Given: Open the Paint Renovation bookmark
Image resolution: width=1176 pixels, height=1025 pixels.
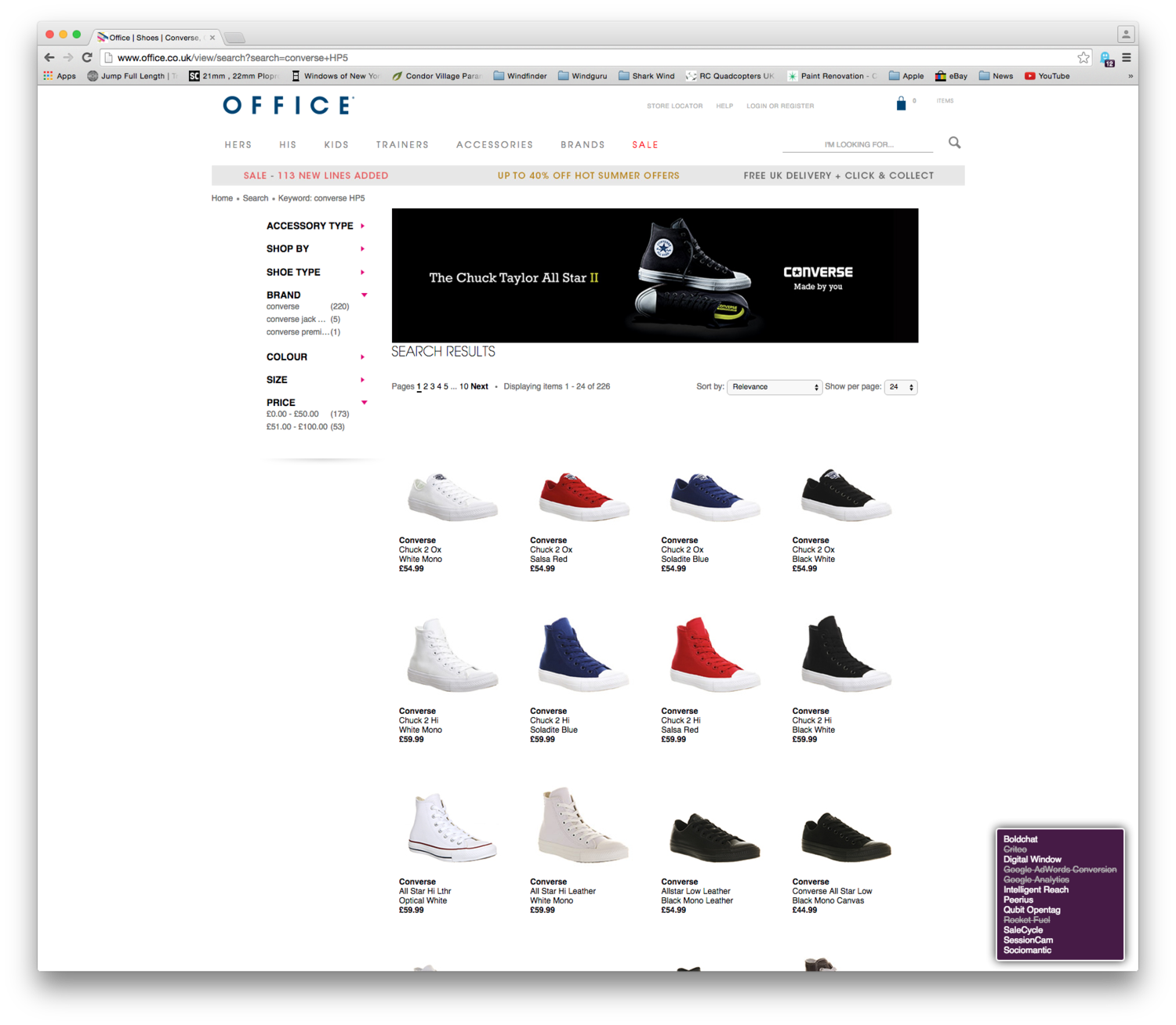Looking at the screenshot, I should tap(832, 76).
